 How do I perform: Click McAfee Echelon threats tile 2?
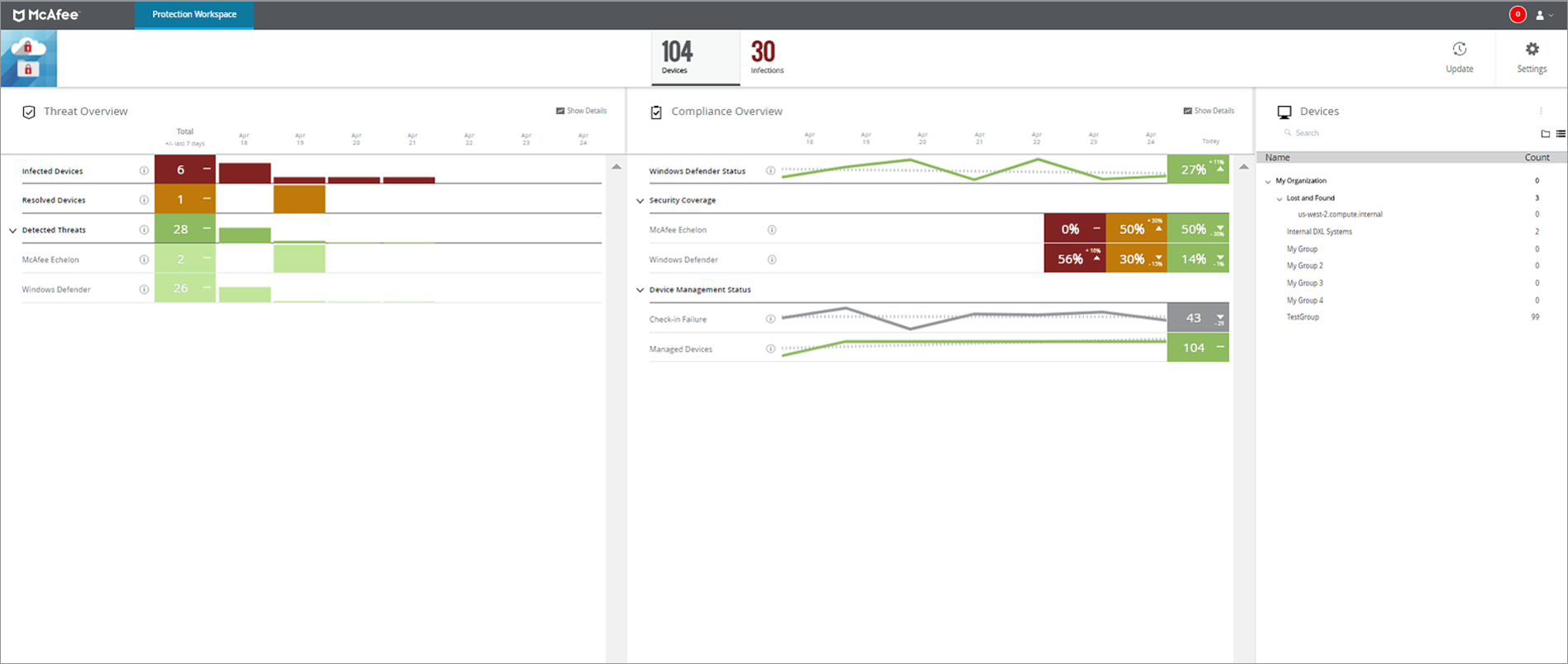[185, 258]
